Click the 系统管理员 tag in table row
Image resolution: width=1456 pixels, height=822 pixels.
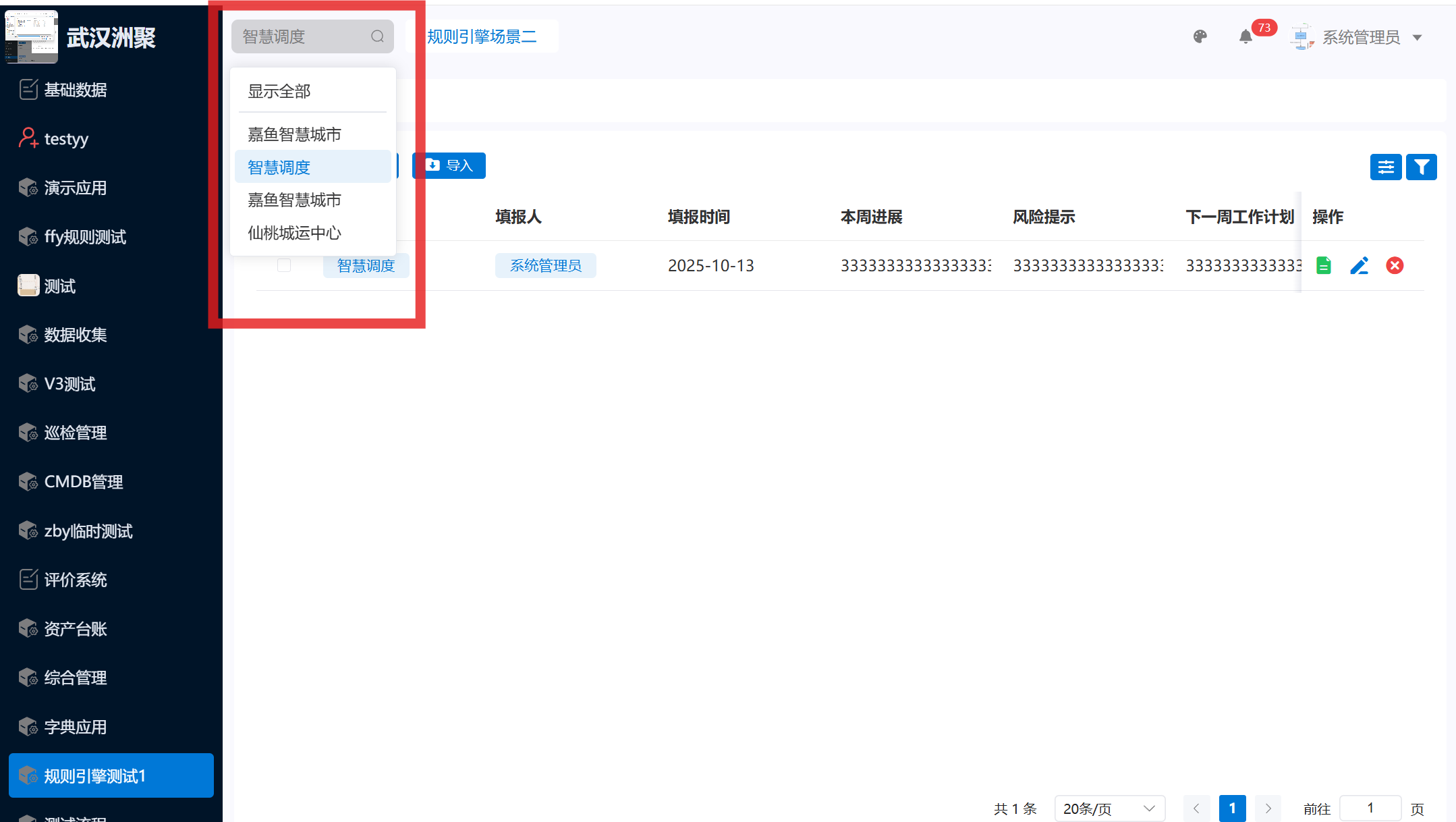click(x=545, y=265)
